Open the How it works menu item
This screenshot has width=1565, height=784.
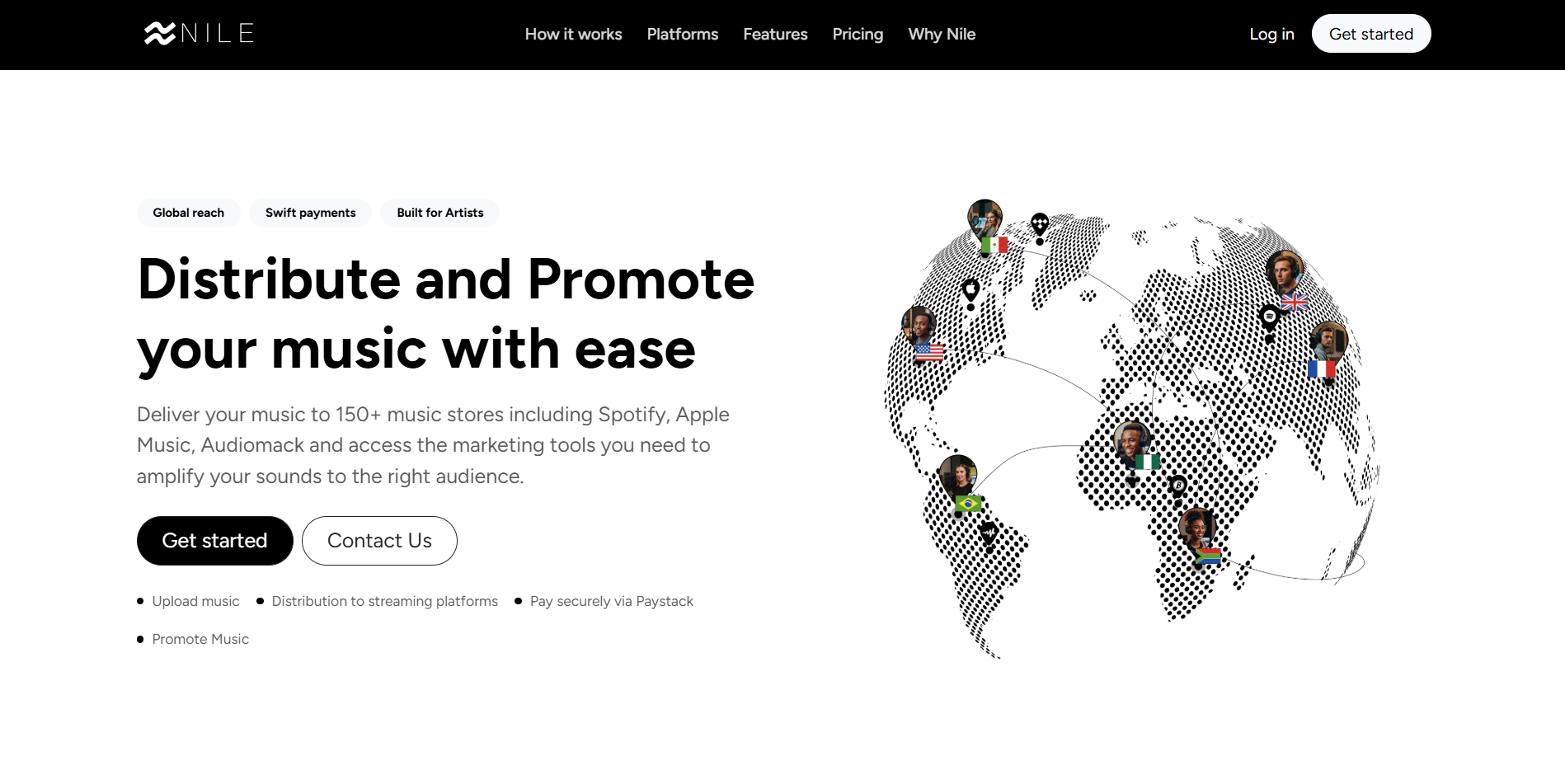(x=573, y=35)
